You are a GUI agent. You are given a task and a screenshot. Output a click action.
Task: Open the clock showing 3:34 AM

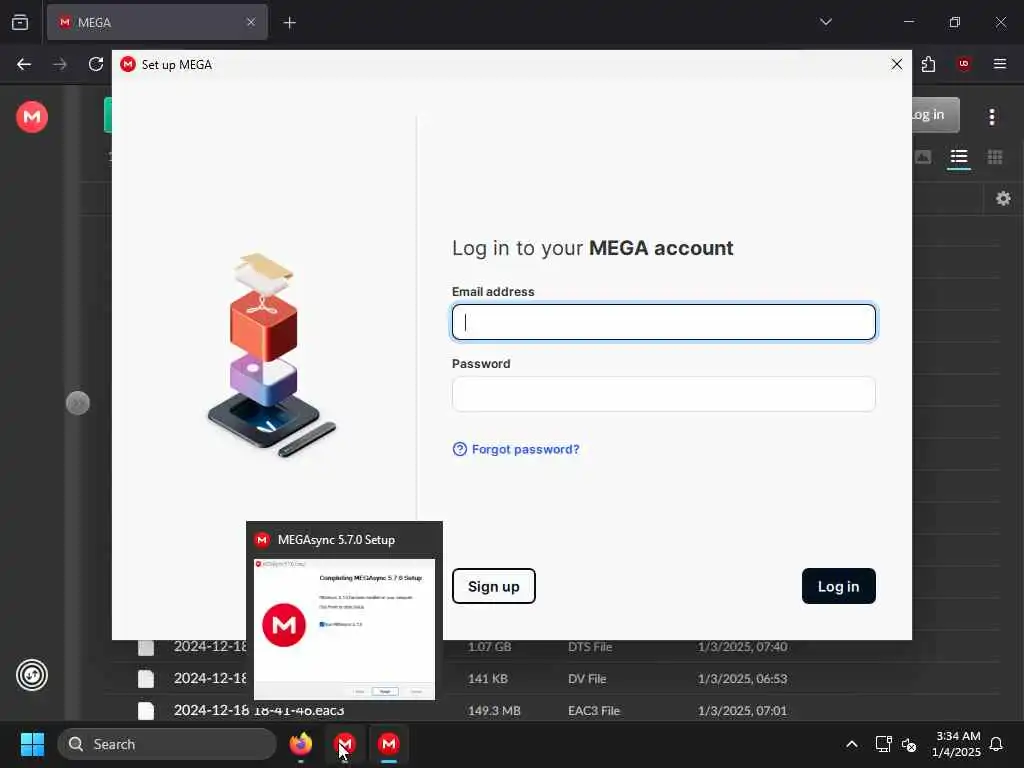tap(956, 744)
